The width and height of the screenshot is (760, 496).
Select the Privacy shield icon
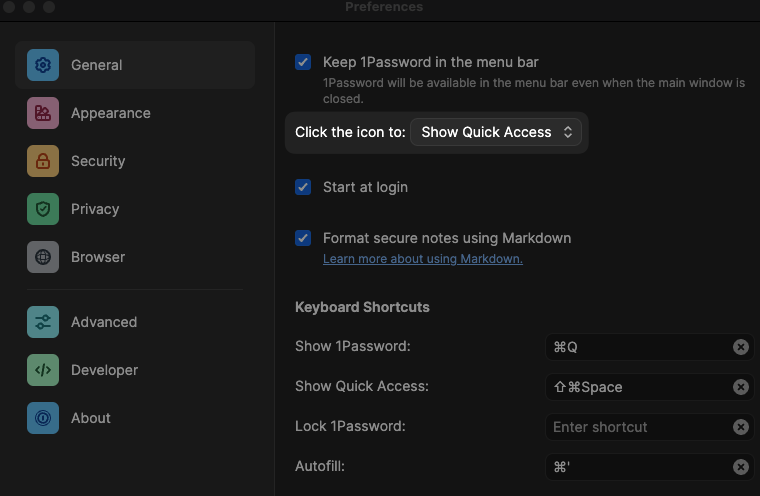point(43,209)
